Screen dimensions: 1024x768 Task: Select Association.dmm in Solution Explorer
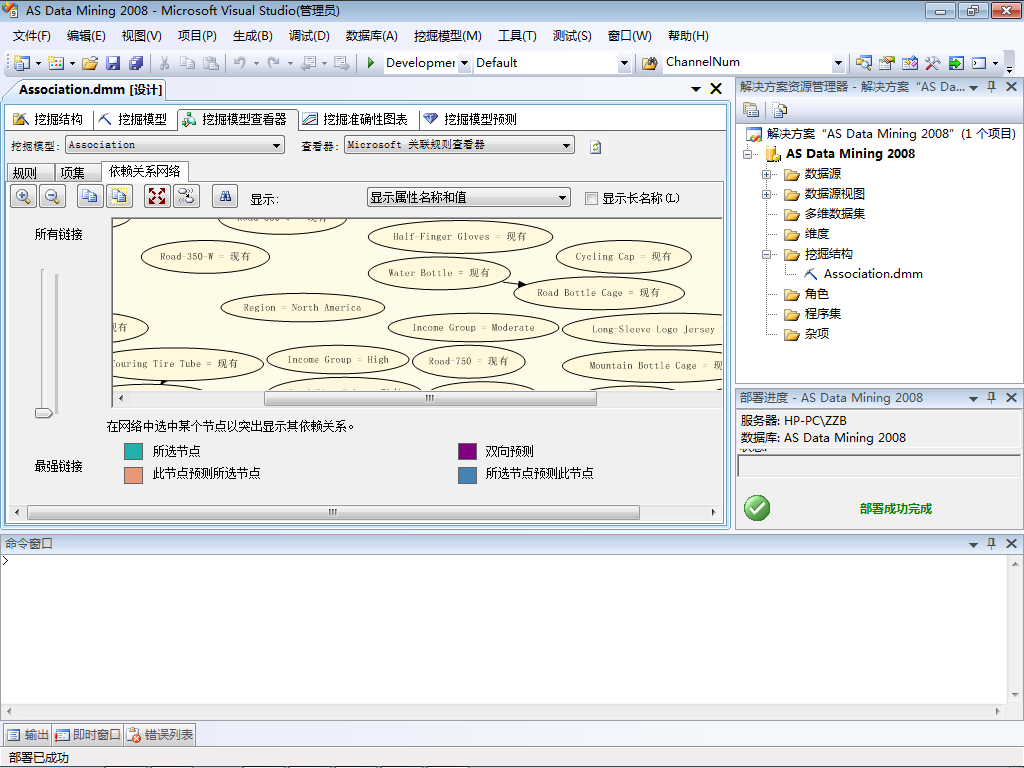pos(872,274)
